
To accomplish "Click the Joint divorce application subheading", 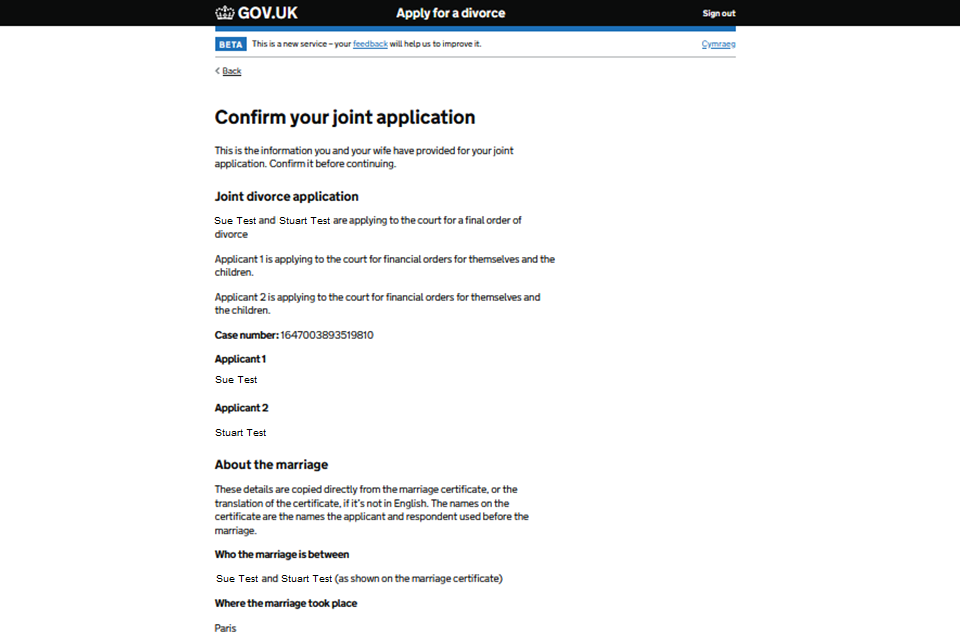I will (x=286, y=196).
